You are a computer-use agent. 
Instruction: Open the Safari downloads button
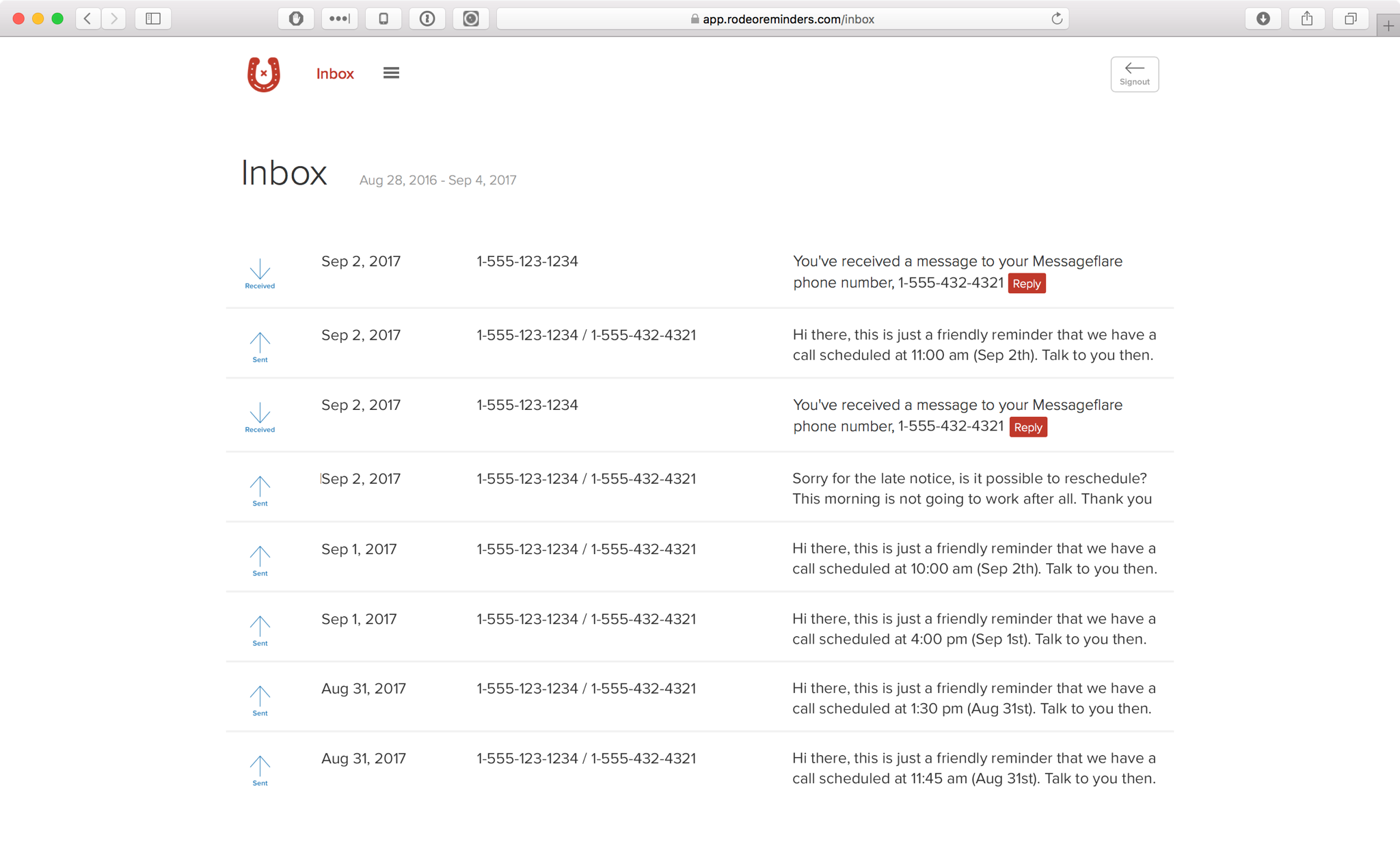[x=1263, y=19]
